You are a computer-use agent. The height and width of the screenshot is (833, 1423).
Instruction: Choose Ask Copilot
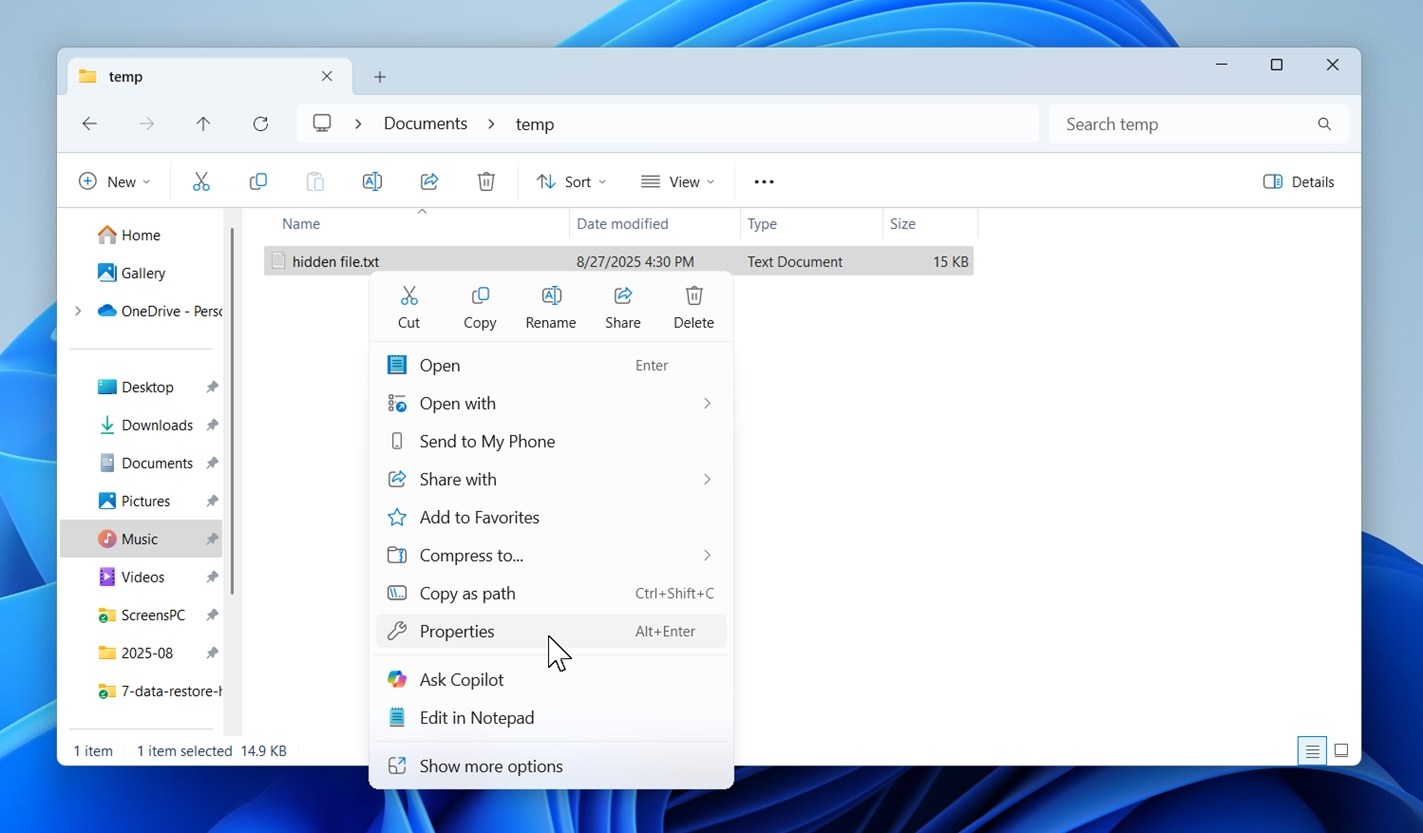click(x=551, y=680)
